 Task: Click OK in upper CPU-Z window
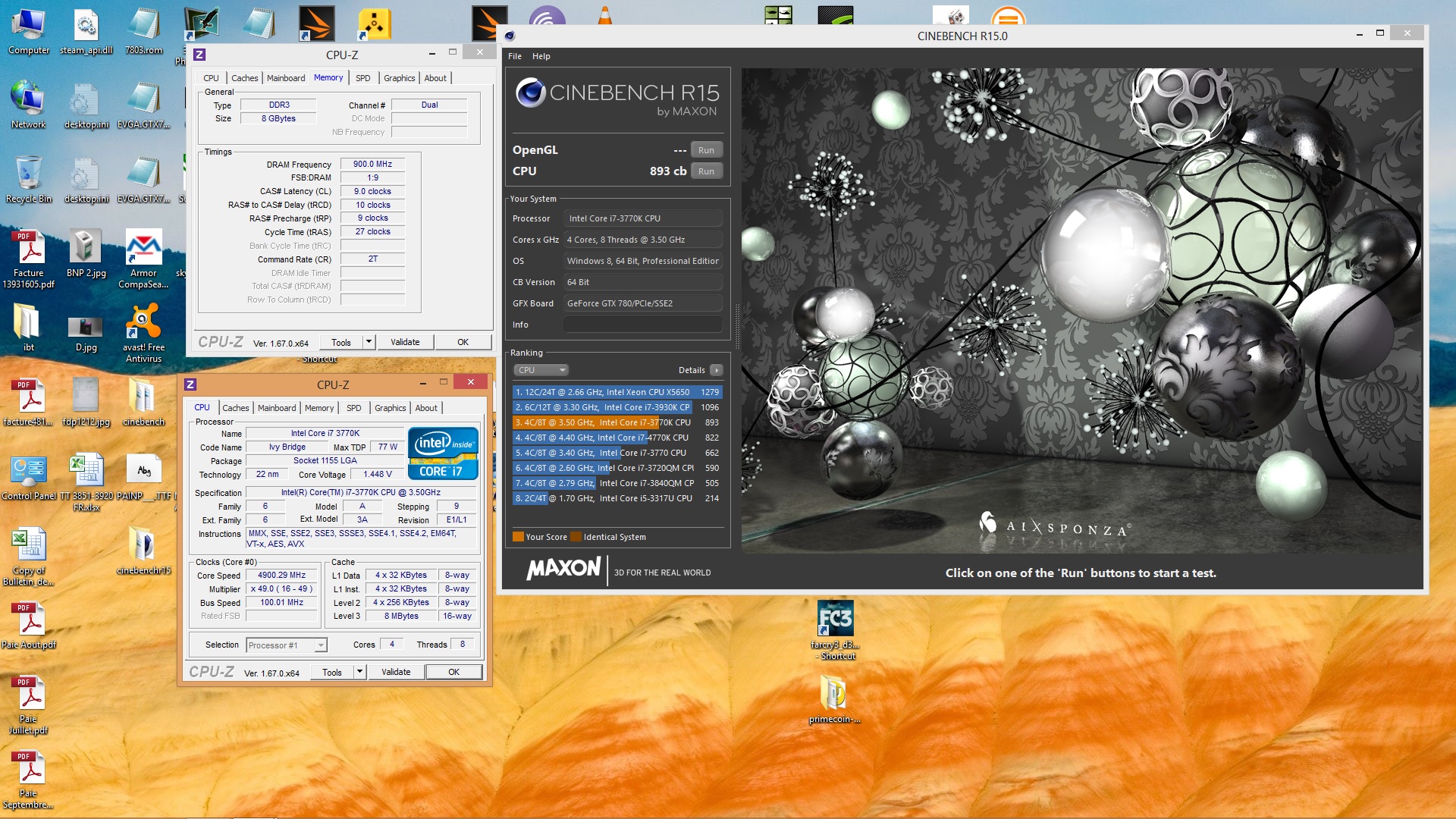[463, 342]
